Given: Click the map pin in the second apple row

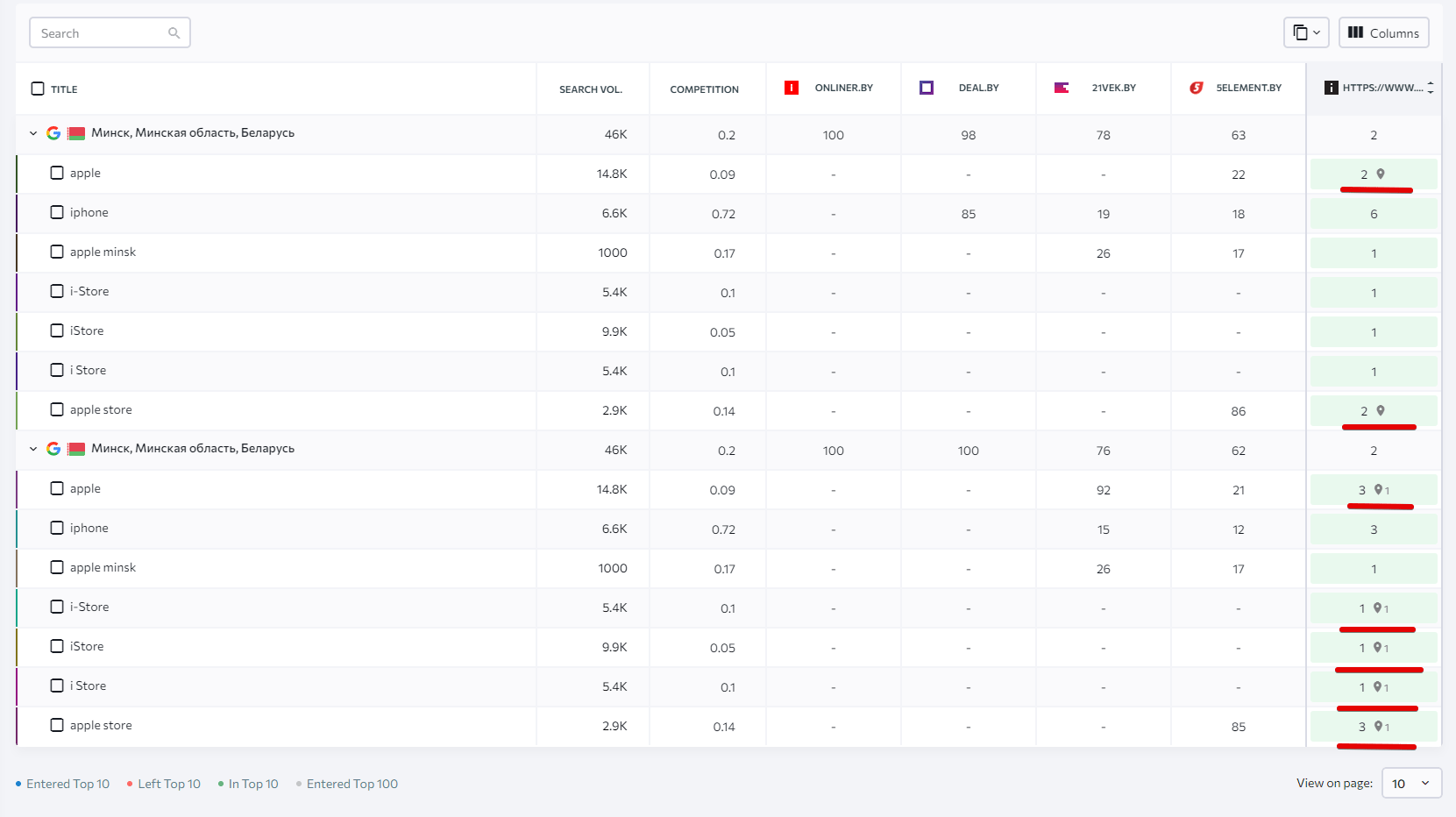Looking at the screenshot, I should coord(1379,489).
